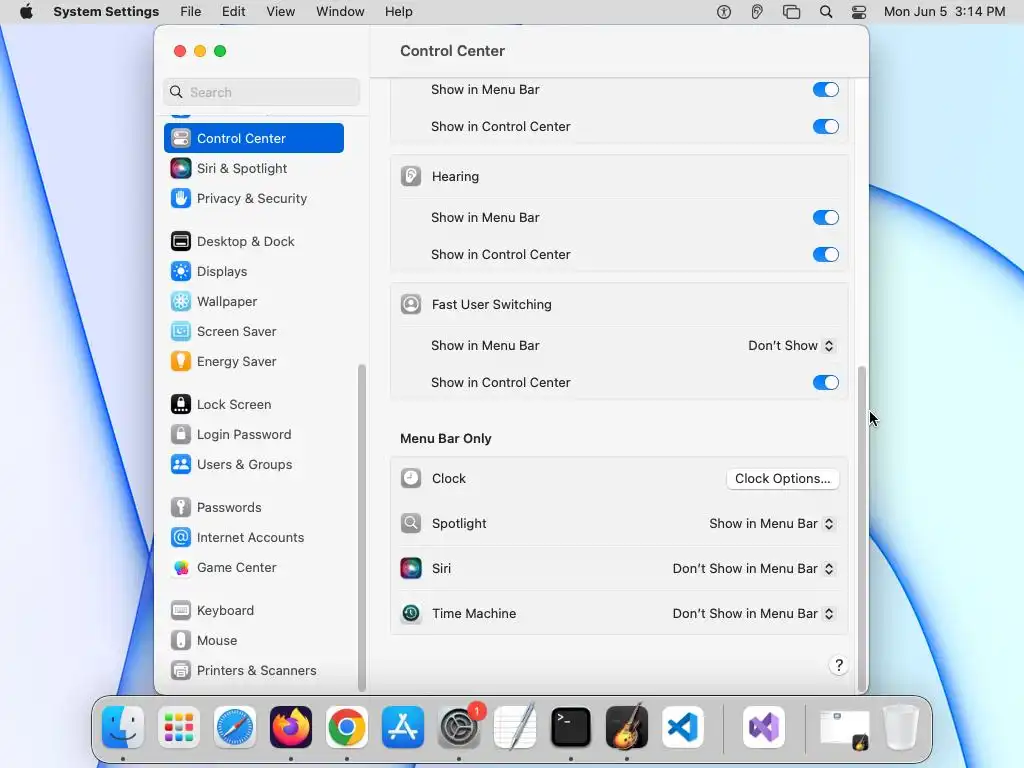Viewport: 1024px width, 768px height.
Task: Click the Clock Options button
Action: pyautogui.click(x=782, y=479)
